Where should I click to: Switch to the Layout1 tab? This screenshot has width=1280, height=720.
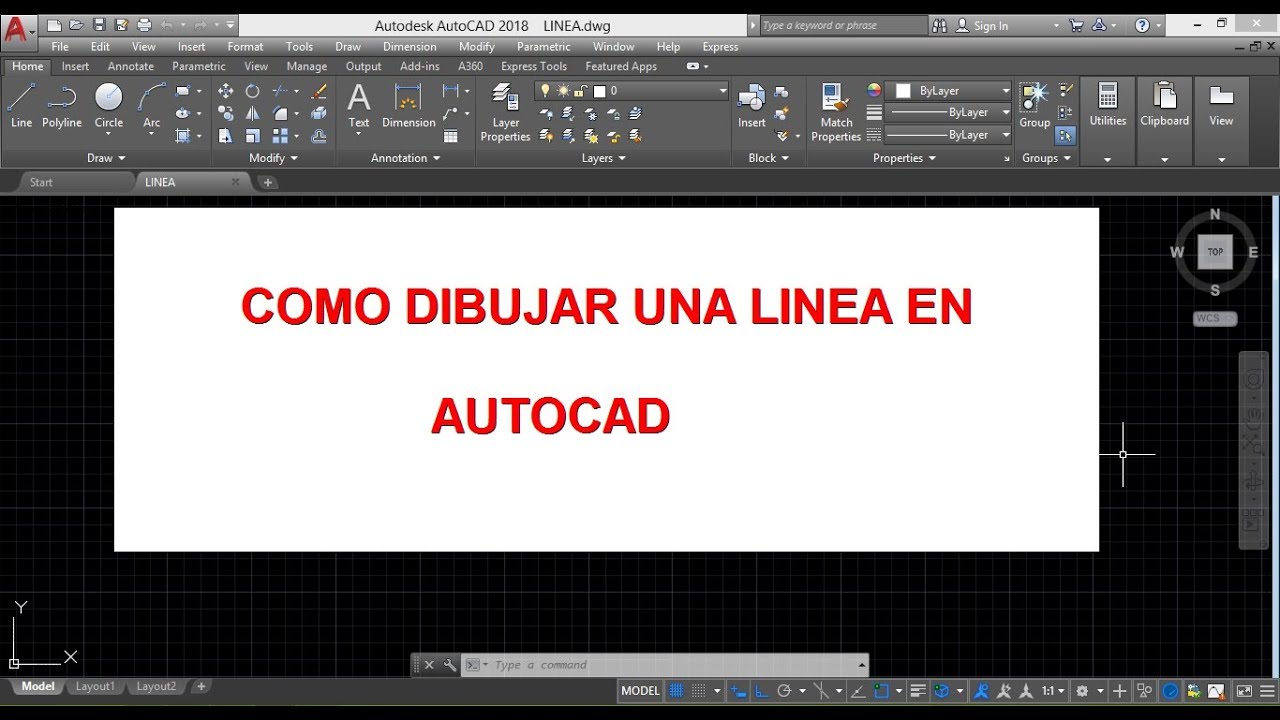(x=95, y=687)
